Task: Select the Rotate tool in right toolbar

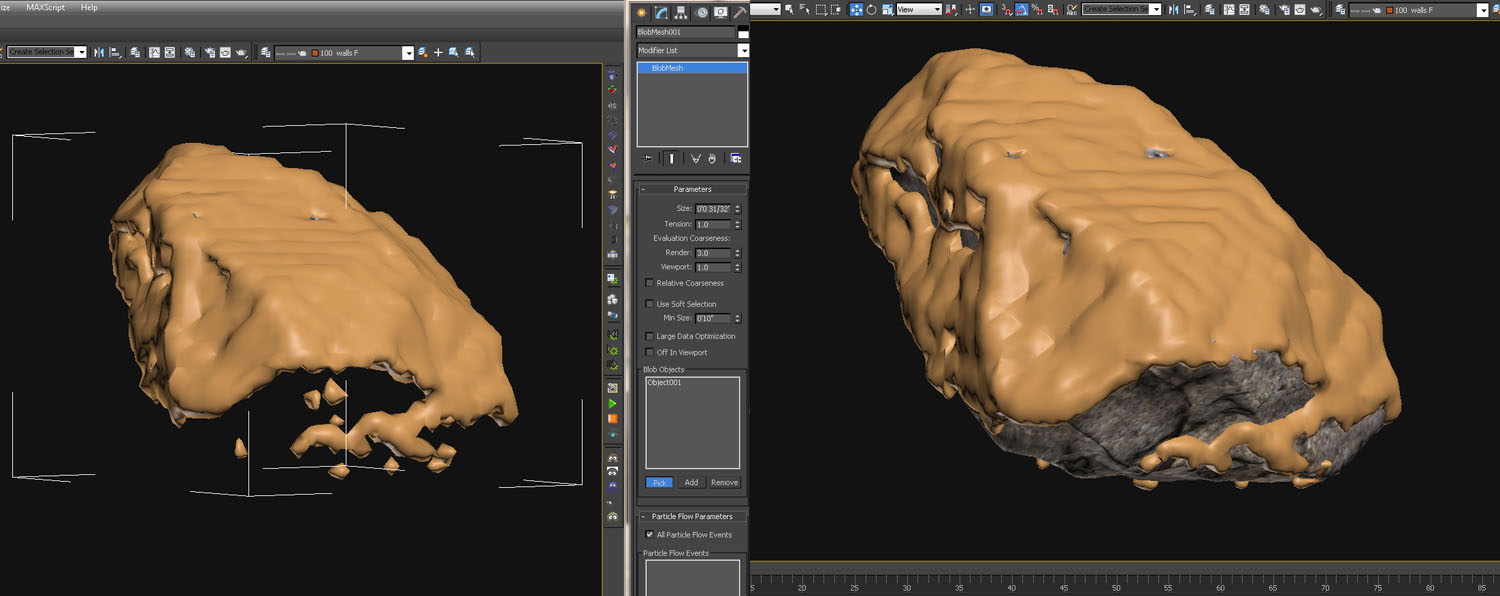Action: pos(872,9)
